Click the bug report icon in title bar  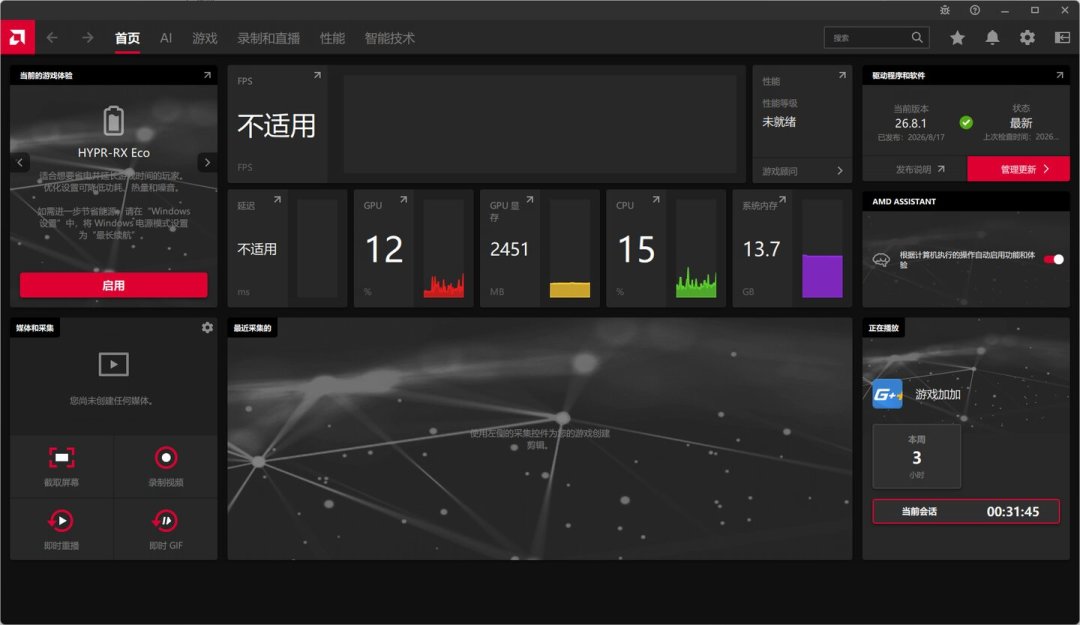pyautogui.click(x=945, y=10)
